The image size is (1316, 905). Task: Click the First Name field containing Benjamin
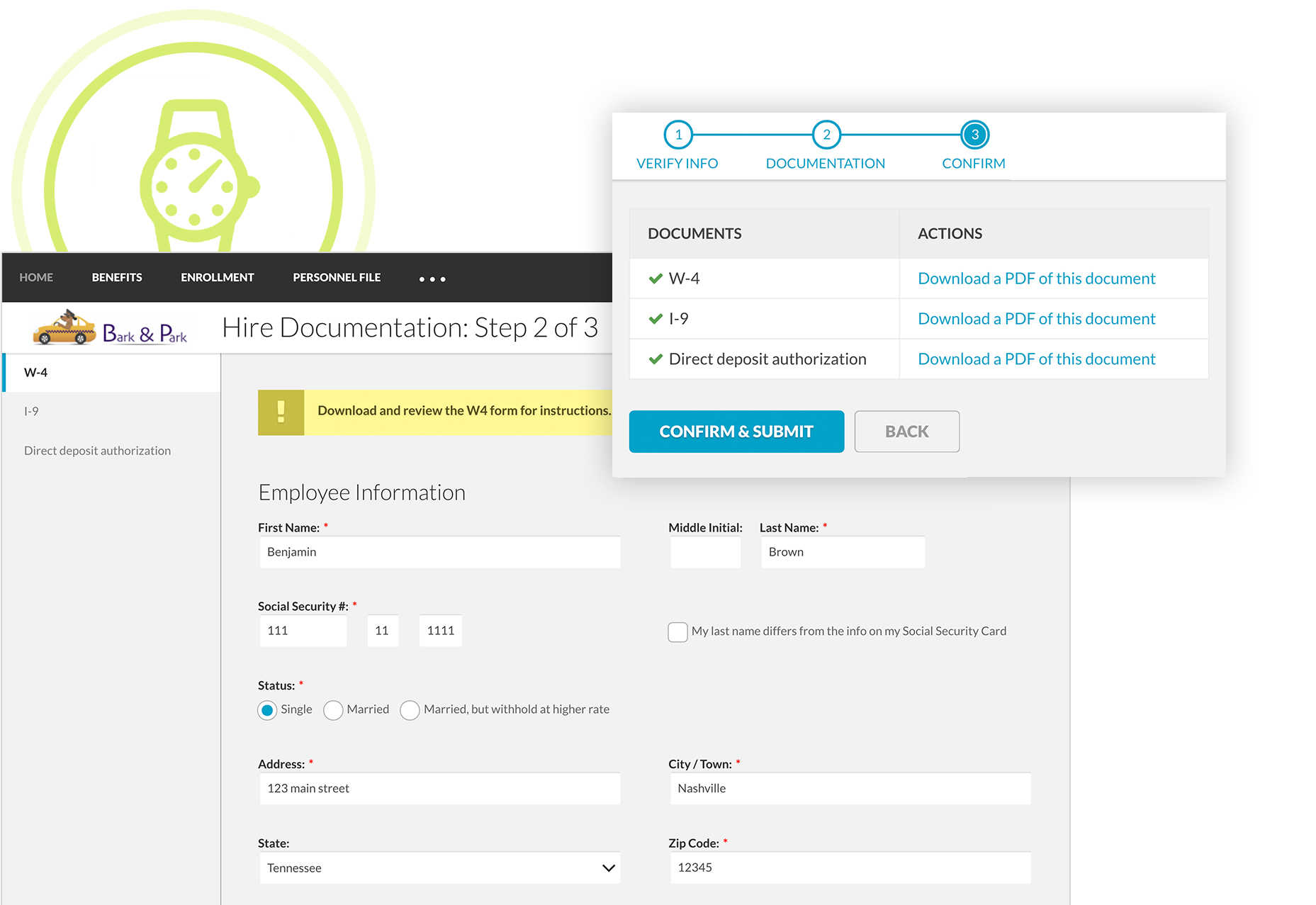point(439,552)
